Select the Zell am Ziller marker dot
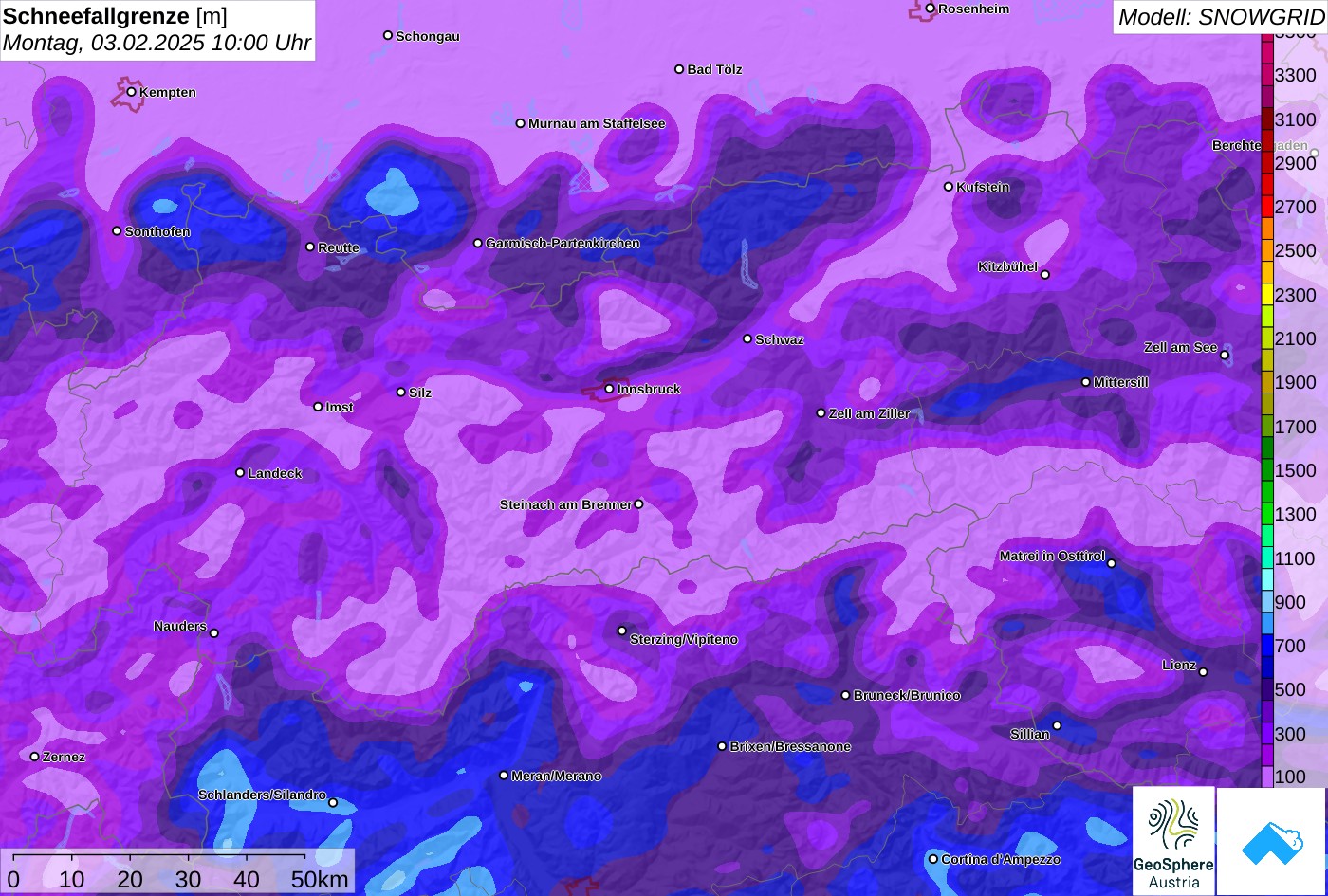The height and width of the screenshot is (896, 1328). 821,413
